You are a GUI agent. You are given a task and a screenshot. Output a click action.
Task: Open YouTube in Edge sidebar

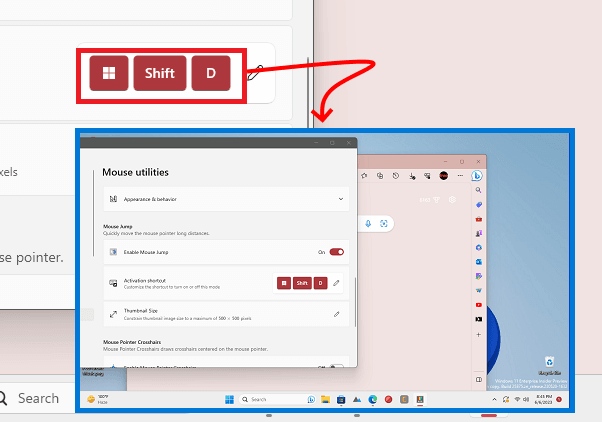[478, 305]
